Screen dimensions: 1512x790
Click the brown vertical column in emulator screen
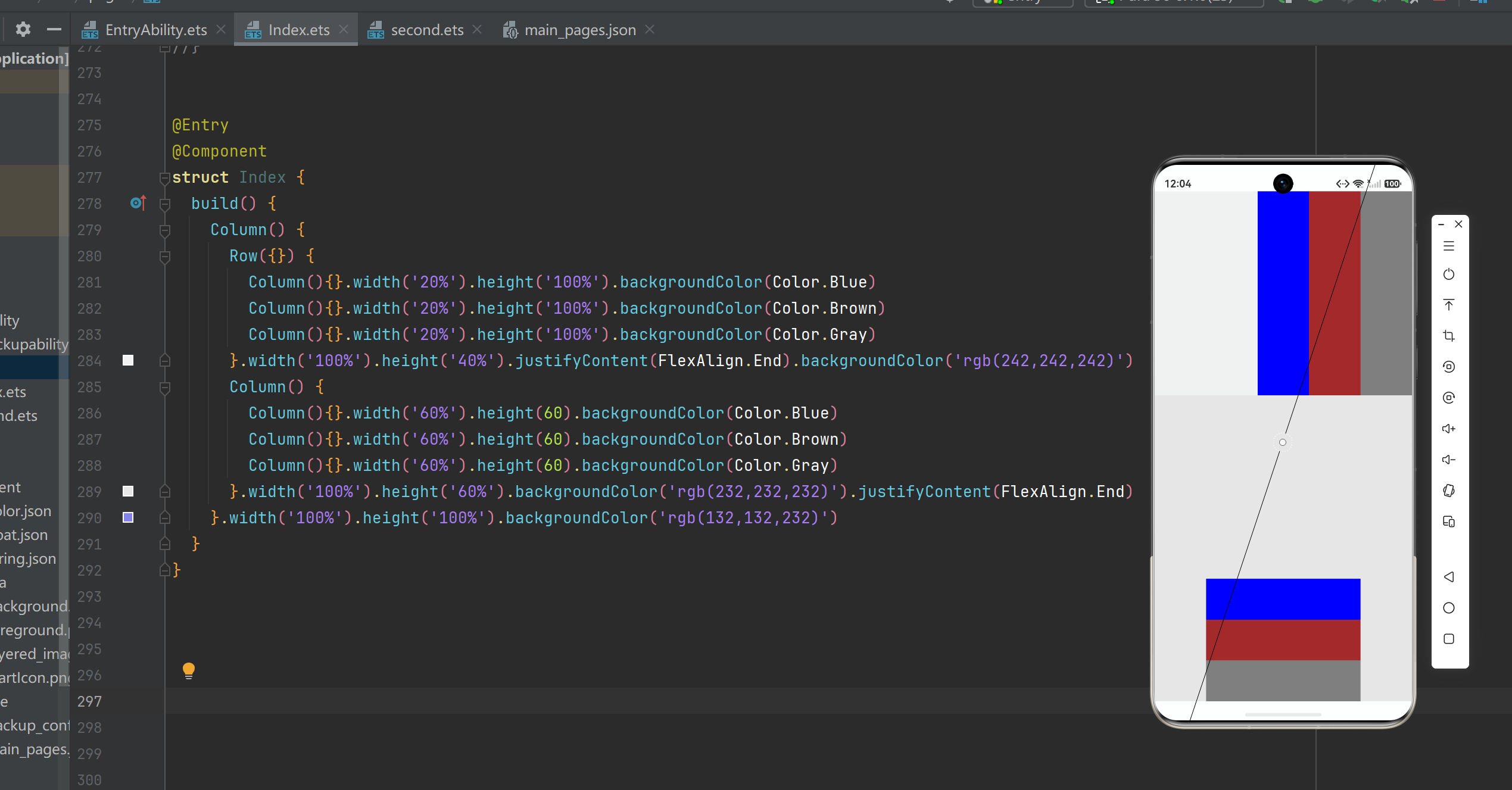(1335, 293)
